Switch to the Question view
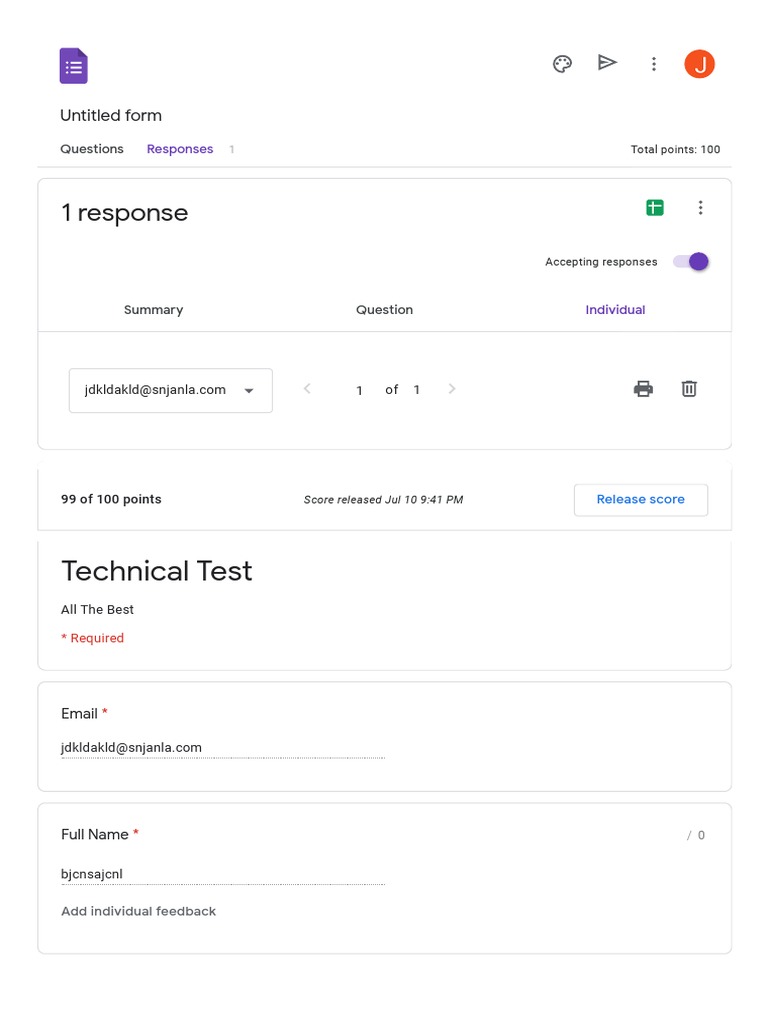 384,310
